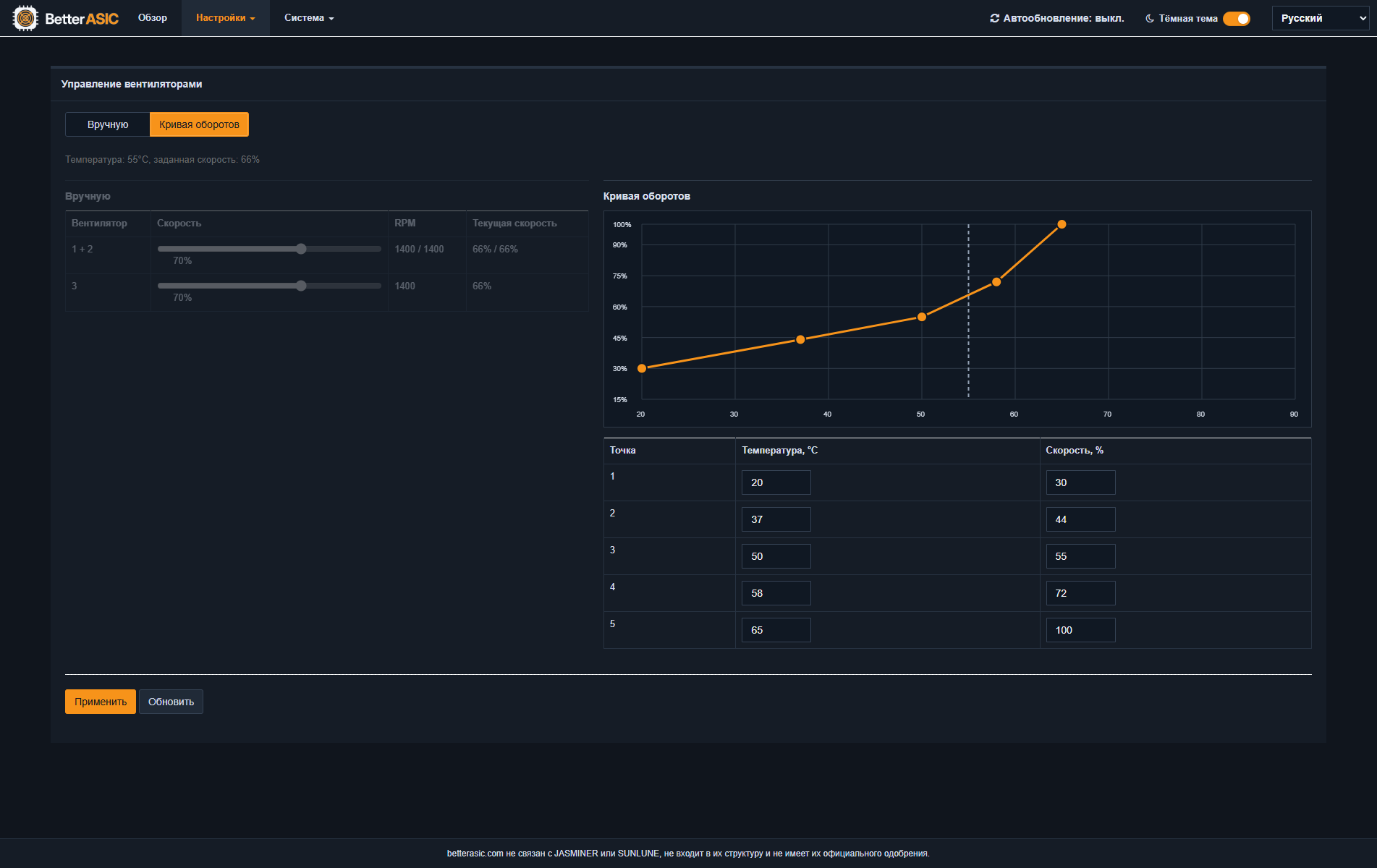Click point 1 temperature field with 20
This screenshot has height=868, width=1377.
point(776,482)
